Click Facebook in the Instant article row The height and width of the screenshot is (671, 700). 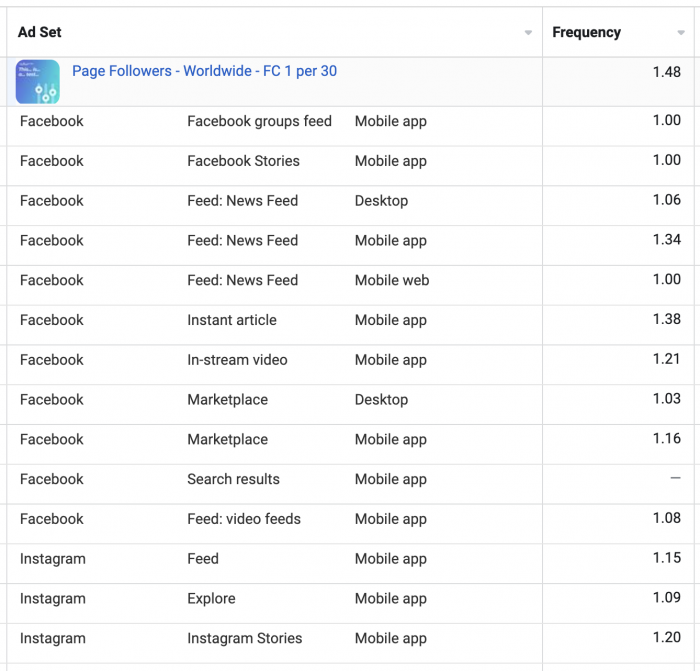(52, 320)
